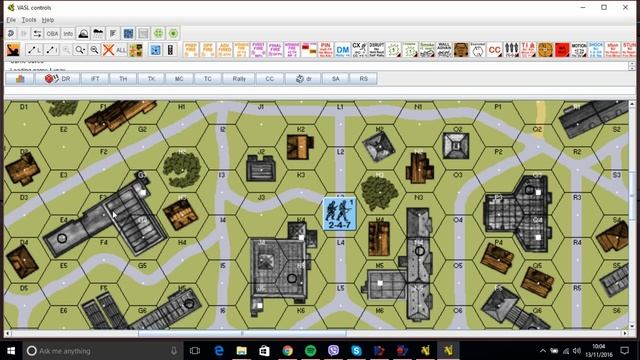This screenshot has width=640, height=360.
Task: Open the Tools menu
Action: [29, 20]
